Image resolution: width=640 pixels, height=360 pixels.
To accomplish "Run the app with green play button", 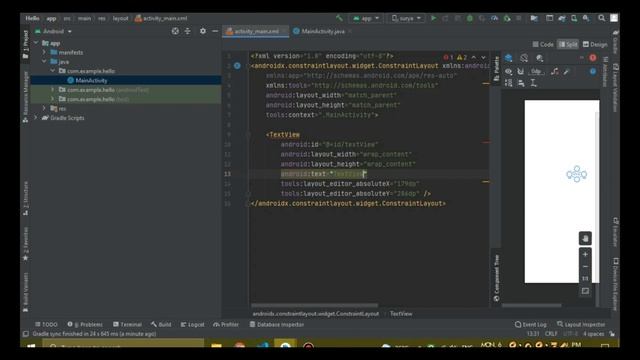I will (x=433, y=18).
